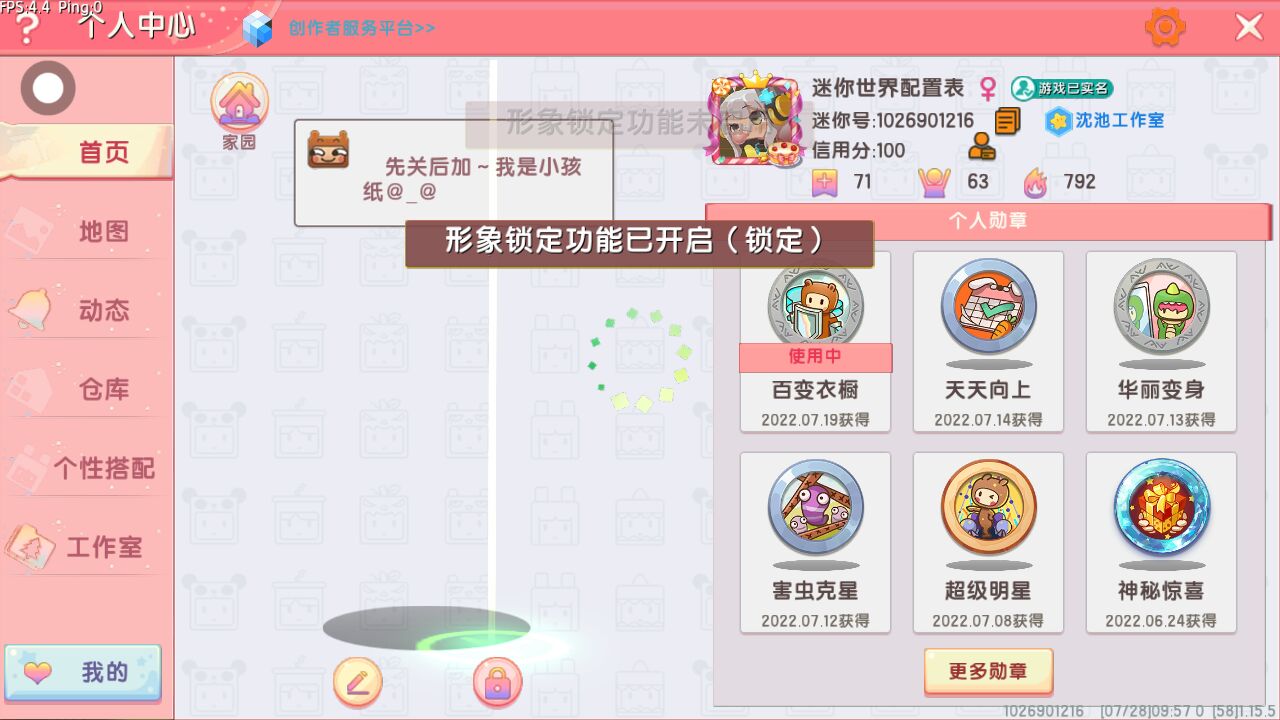Open the orange settings gear

point(1165,27)
